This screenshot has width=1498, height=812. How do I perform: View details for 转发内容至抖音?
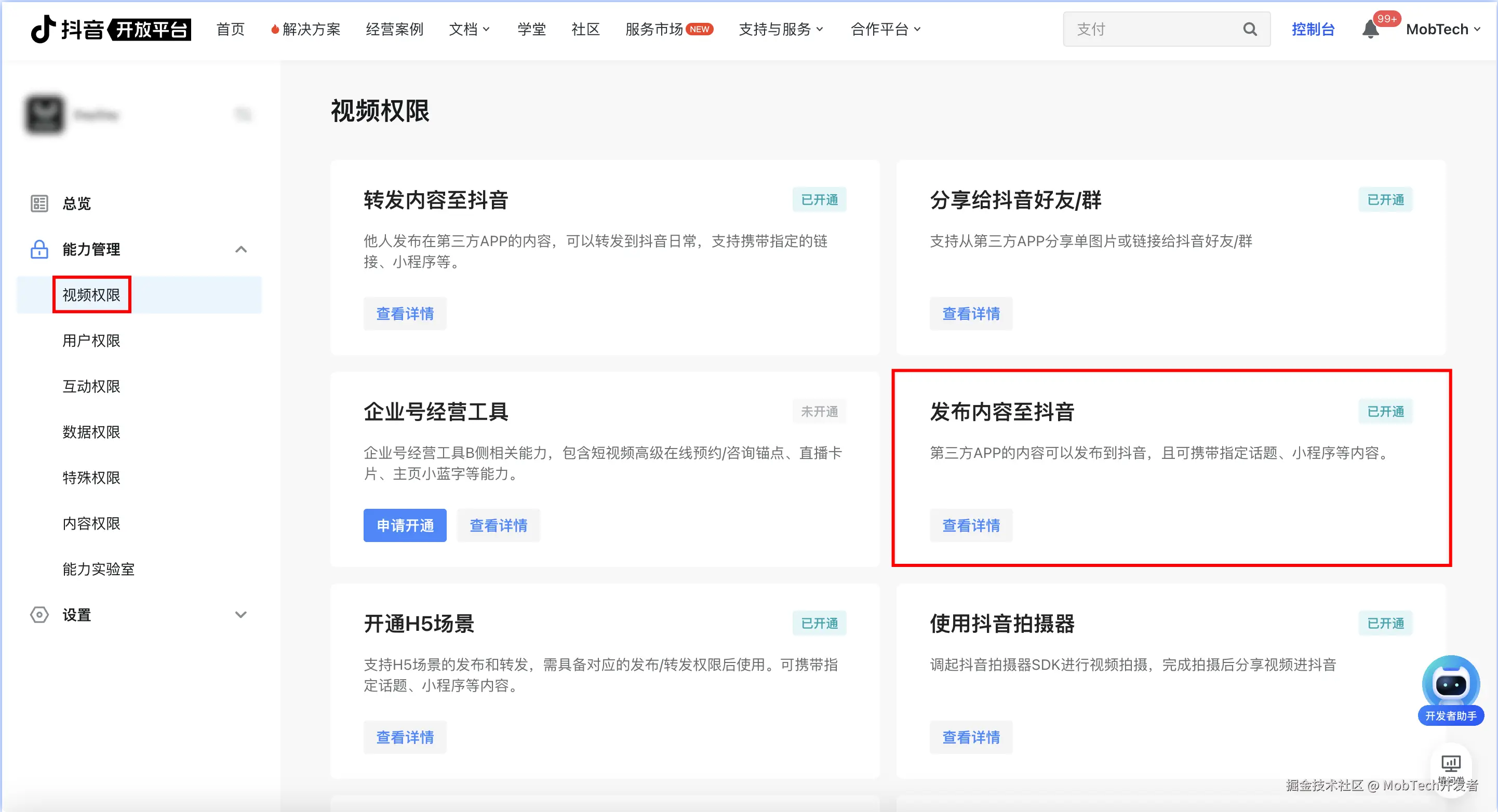(405, 314)
